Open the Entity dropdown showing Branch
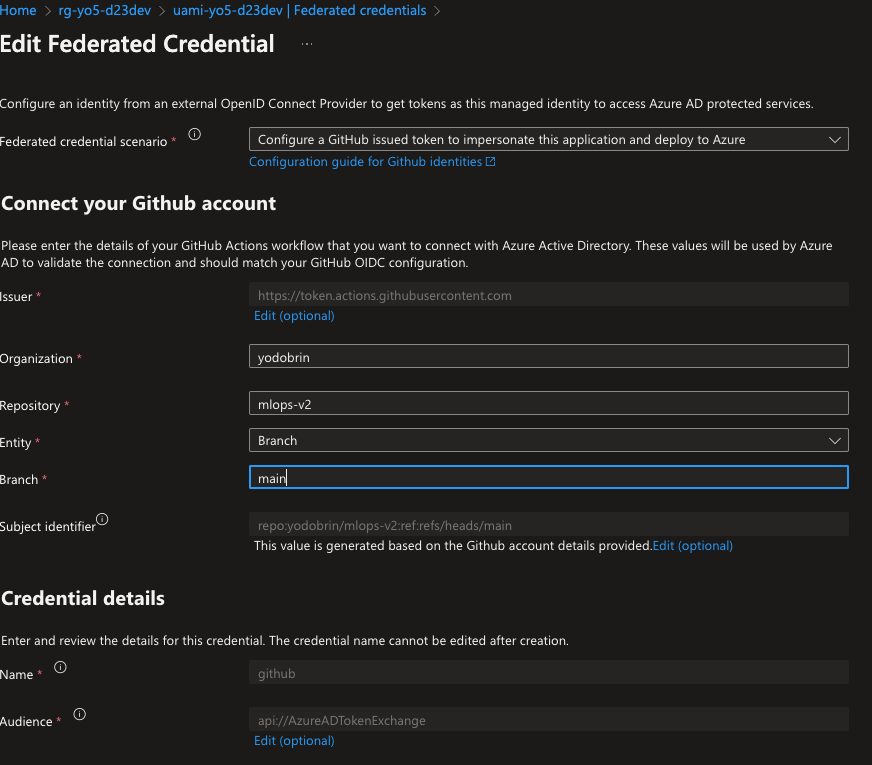Image resolution: width=872 pixels, height=765 pixels. [548, 440]
